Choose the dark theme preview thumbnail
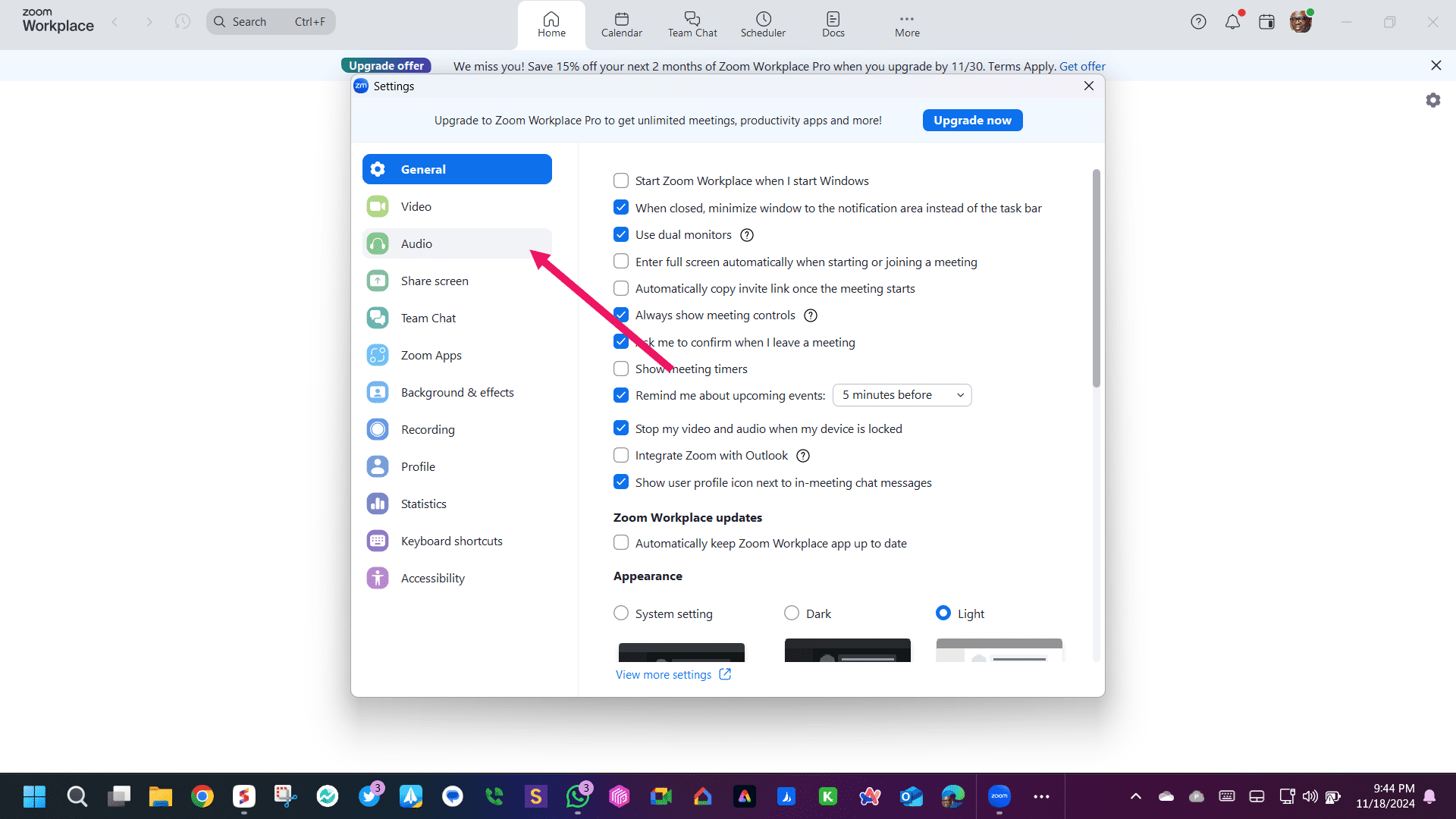 pos(848,651)
